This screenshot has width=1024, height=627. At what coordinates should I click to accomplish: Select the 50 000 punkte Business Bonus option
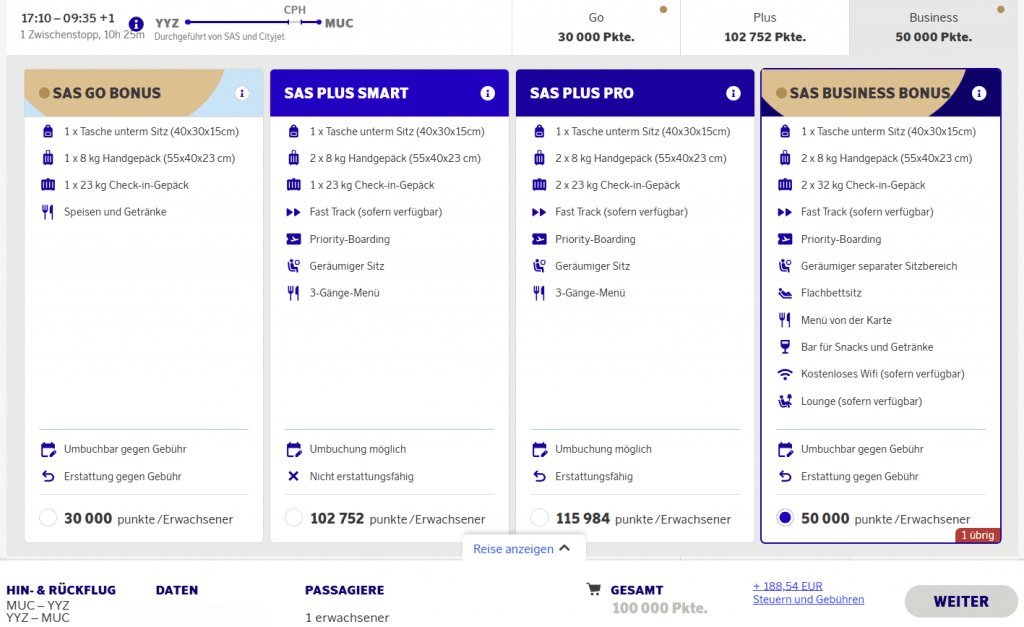(785, 518)
